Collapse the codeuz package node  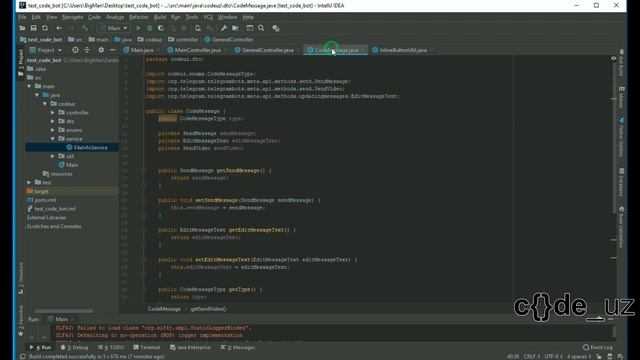[x=45, y=104]
